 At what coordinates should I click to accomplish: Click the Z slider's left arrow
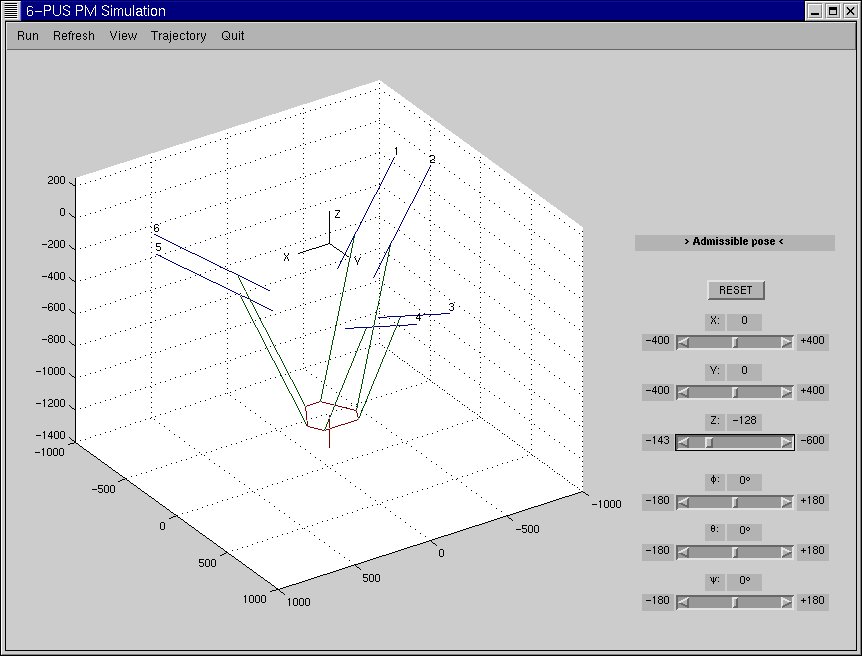click(684, 442)
